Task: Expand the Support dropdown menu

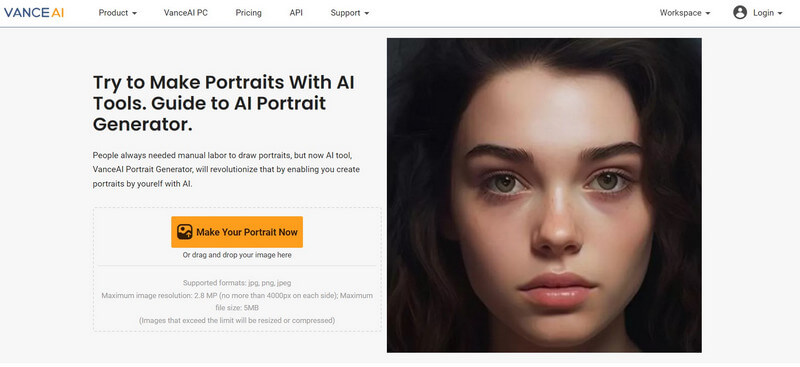Action: click(x=349, y=13)
